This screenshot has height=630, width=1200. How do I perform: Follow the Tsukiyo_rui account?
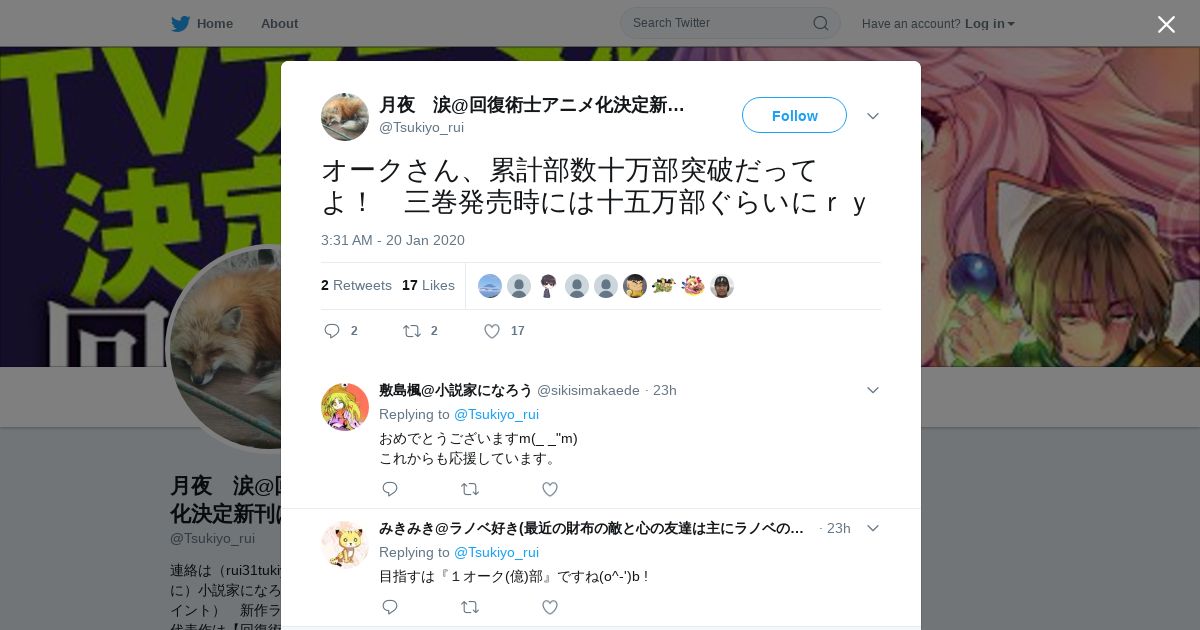(794, 115)
